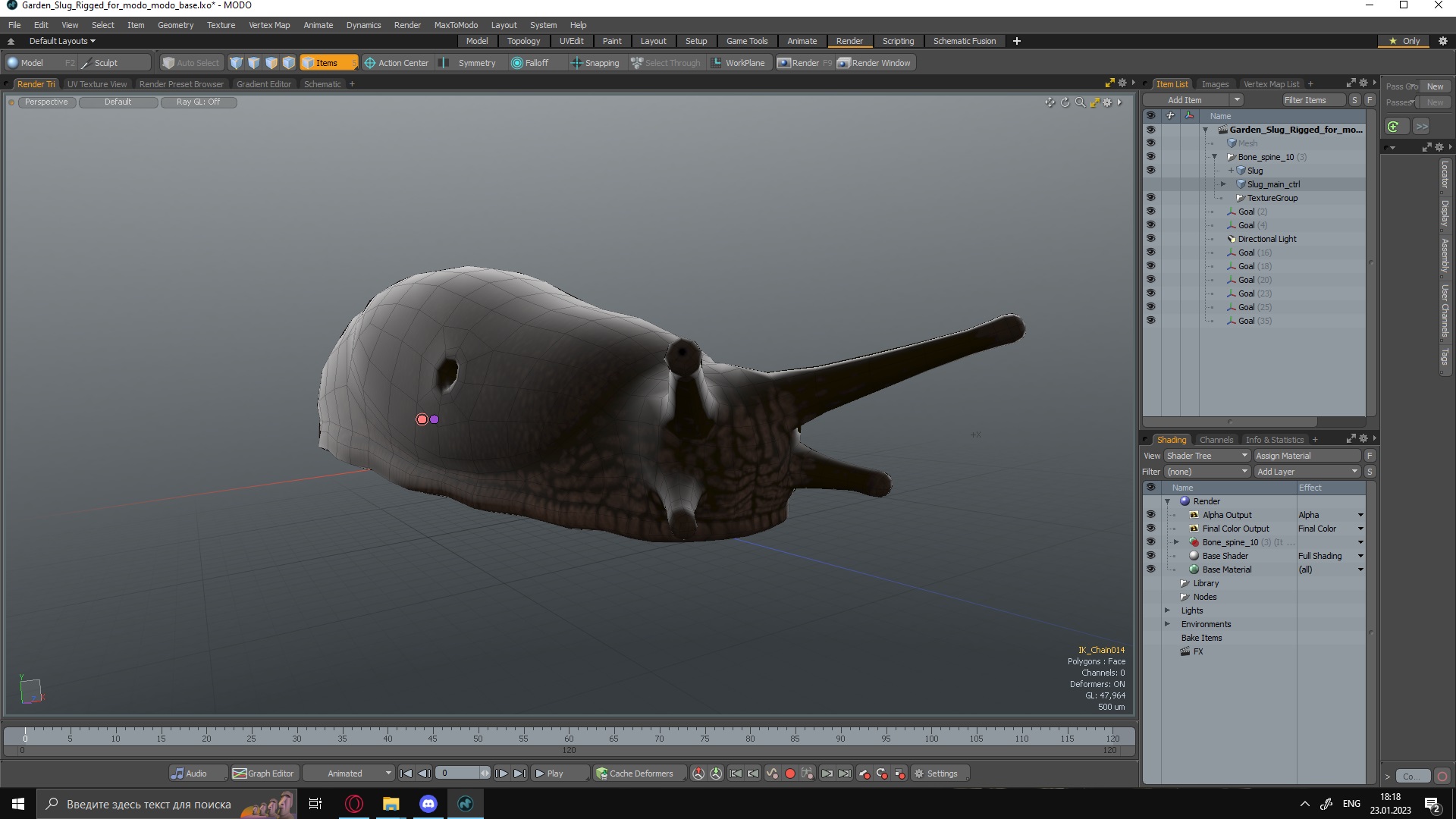Open Shading panel settings gear

(1363, 439)
